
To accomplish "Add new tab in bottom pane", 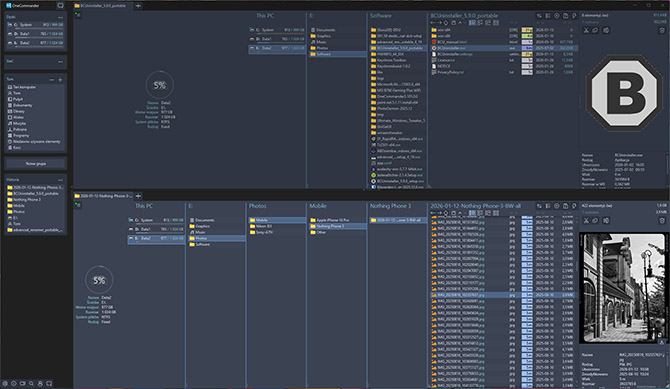I will (138, 196).
